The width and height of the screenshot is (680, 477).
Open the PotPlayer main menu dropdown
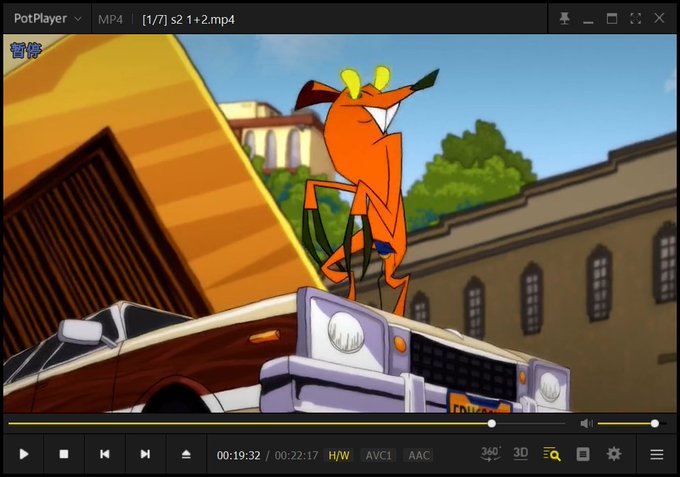(47, 19)
